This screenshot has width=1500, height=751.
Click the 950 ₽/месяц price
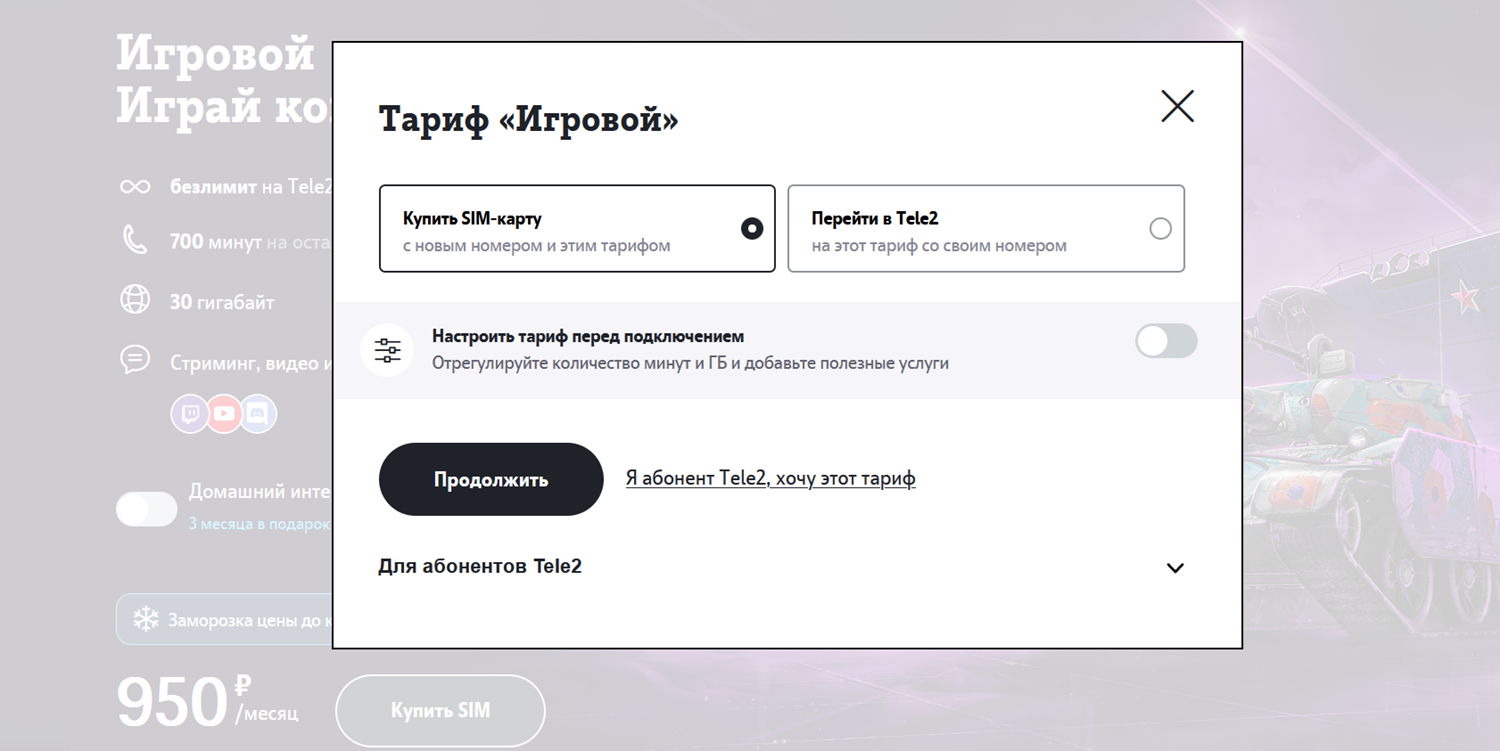pyautogui.click(x=207, y=702)
